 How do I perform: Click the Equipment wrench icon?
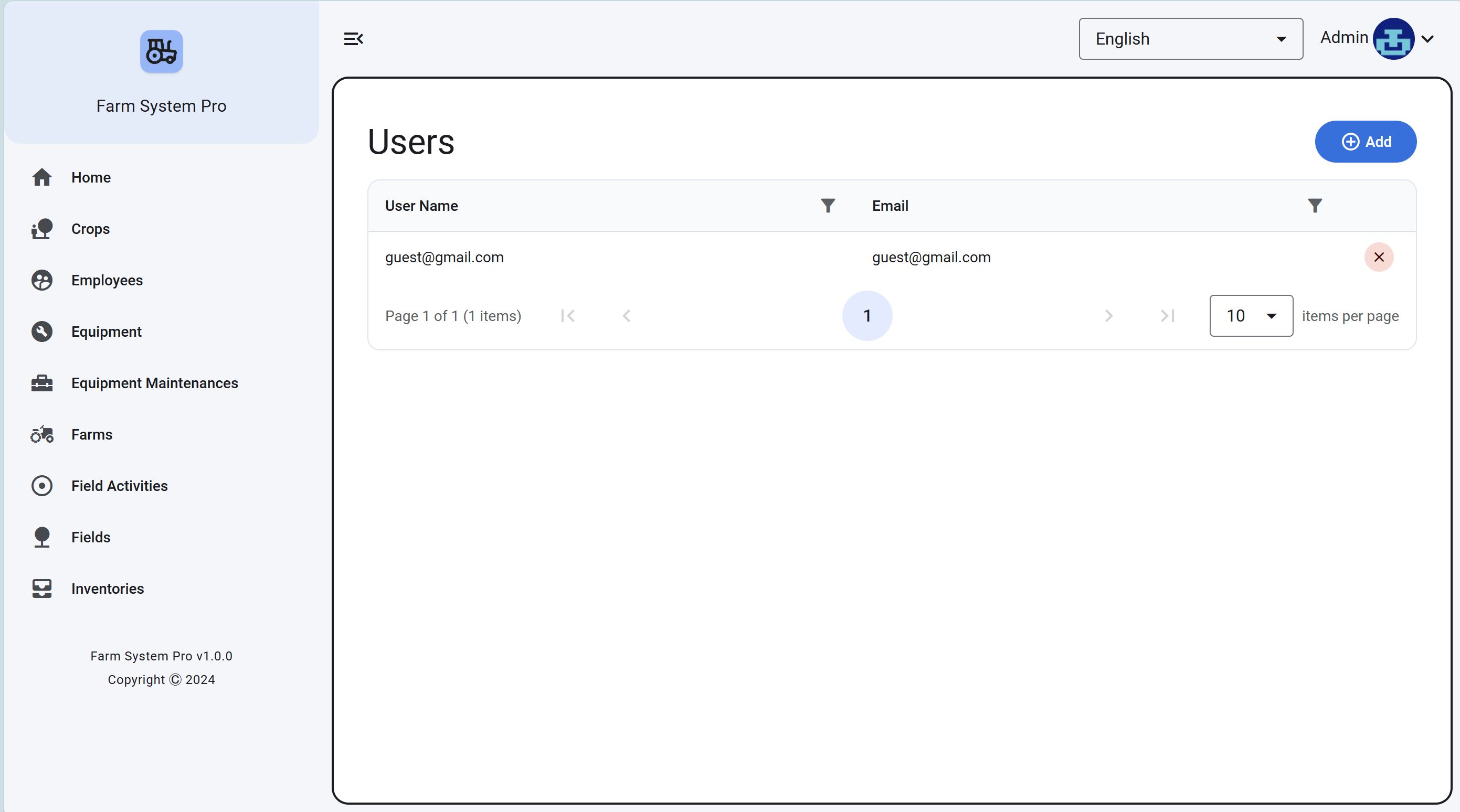point(42,332)
